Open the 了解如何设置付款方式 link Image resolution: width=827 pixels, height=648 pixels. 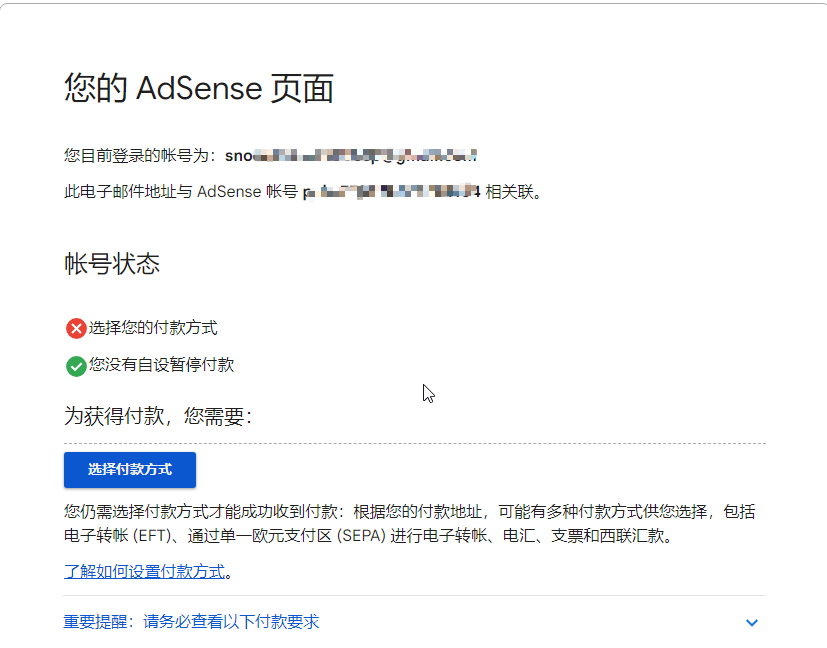click(x=144, y=572)
